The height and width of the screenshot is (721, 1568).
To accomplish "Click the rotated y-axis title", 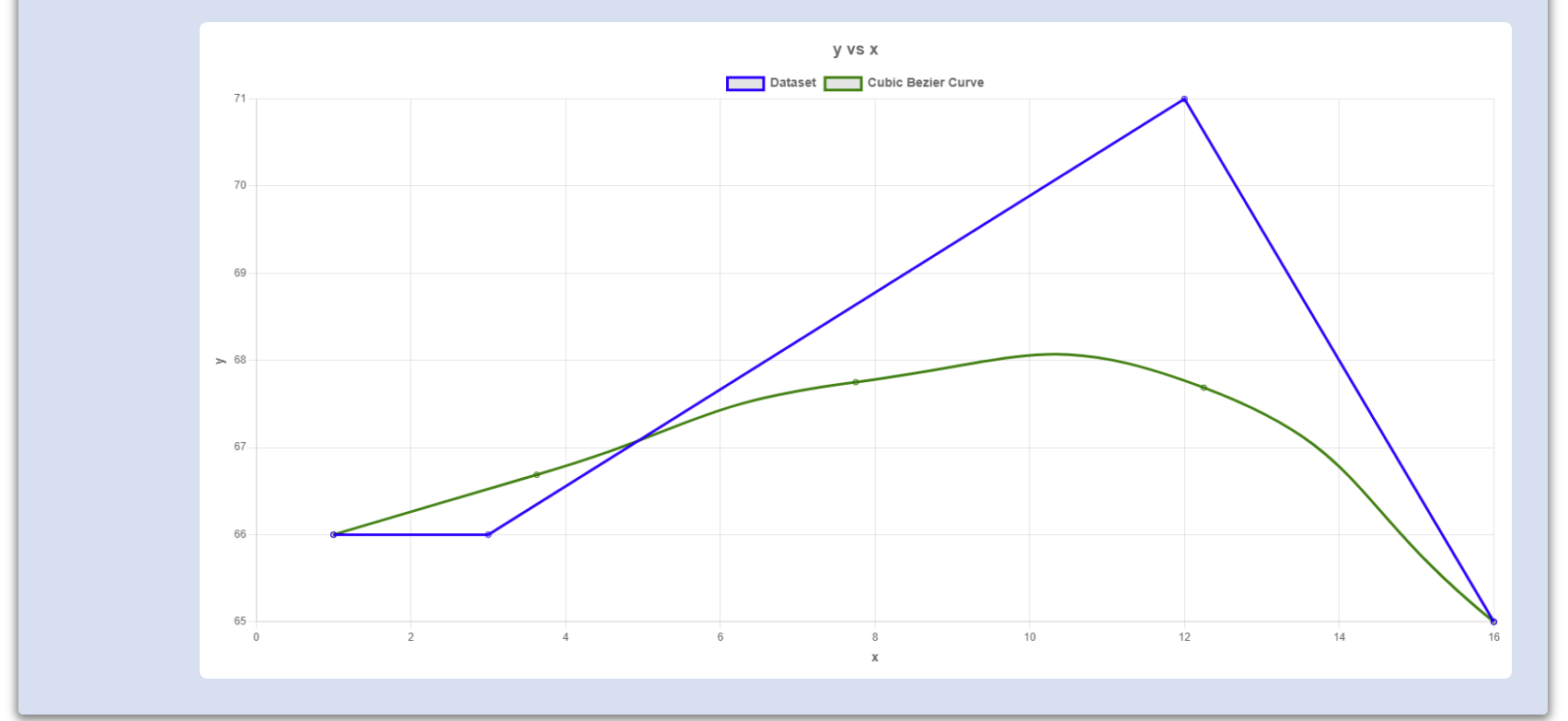I will click(220, 360).
